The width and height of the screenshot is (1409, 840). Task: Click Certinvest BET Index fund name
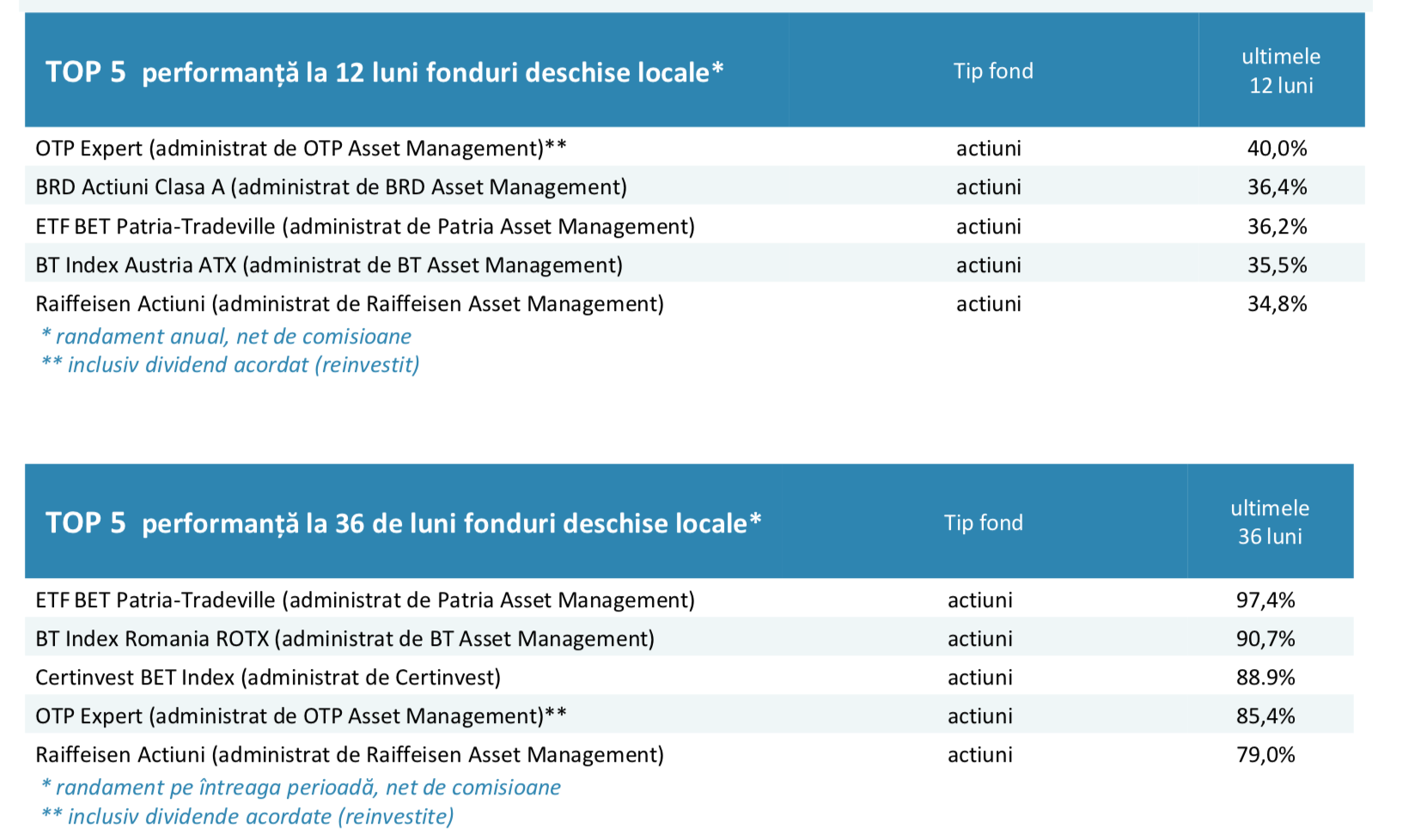coord(268,678)
